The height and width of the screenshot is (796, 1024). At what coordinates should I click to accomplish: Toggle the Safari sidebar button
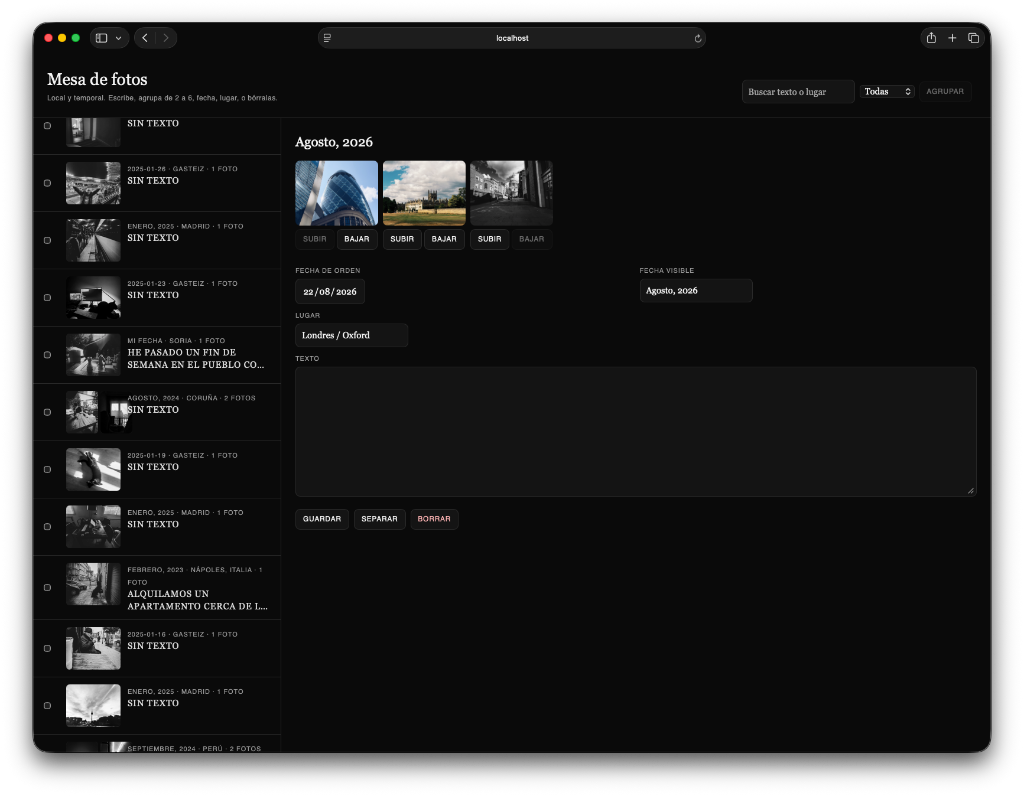[x=101, y=38]
